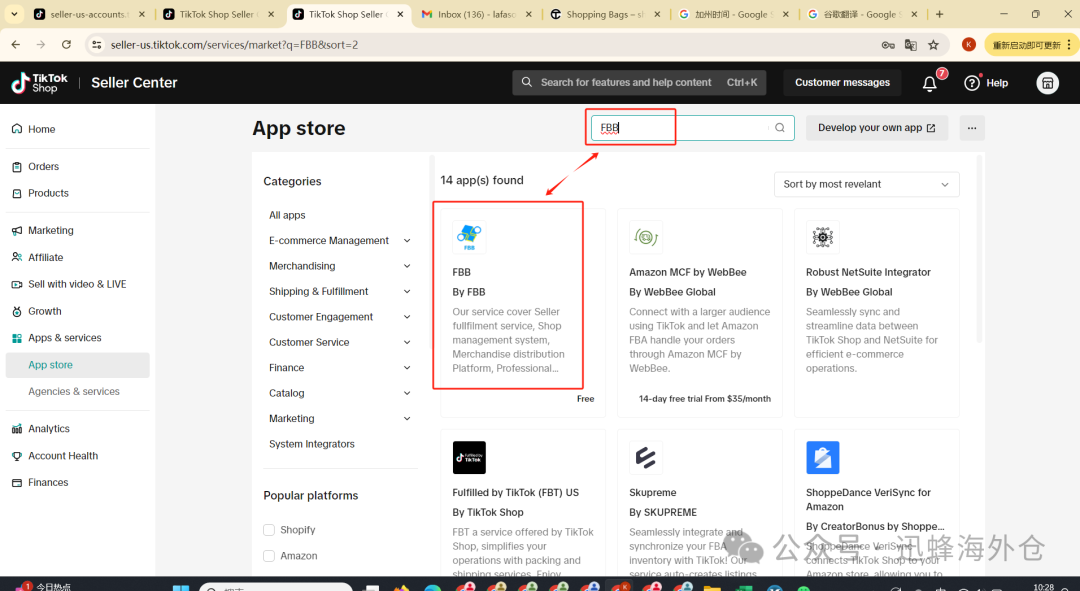Image resolution: width=1080 pixels, height=591 pixels.
Task: Check the Amazon platform checkbox
Action: (x=269, y=556)
